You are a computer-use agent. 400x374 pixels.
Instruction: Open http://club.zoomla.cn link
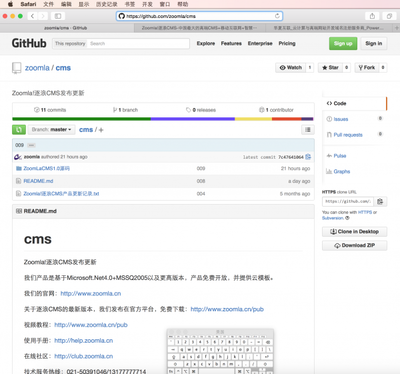(x=84, y=356)
